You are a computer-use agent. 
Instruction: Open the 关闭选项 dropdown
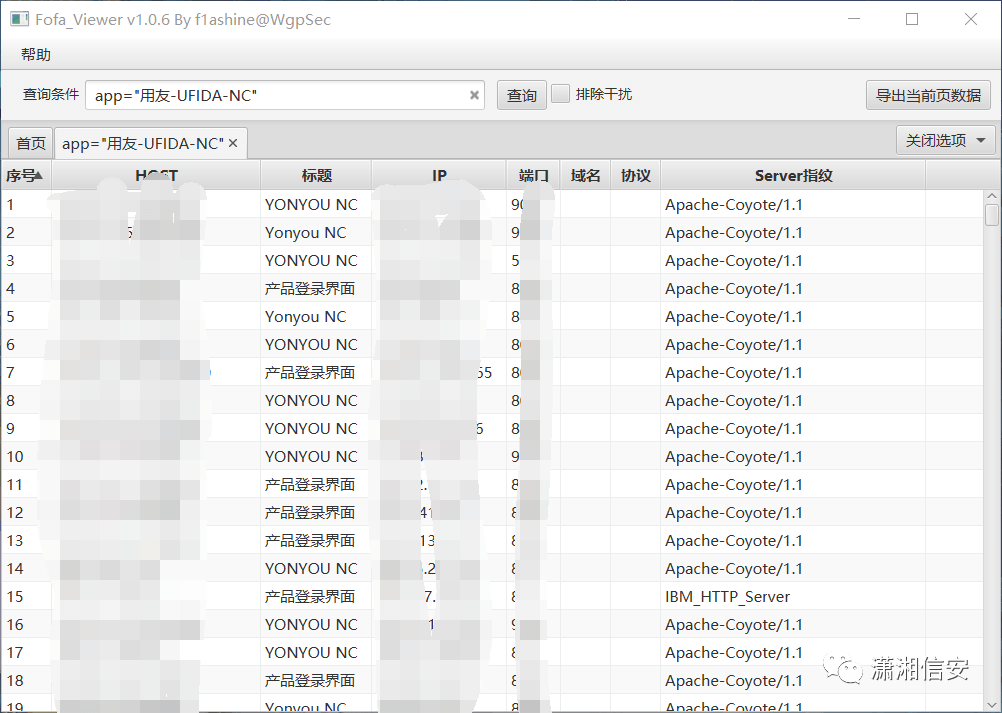point(946,141)
